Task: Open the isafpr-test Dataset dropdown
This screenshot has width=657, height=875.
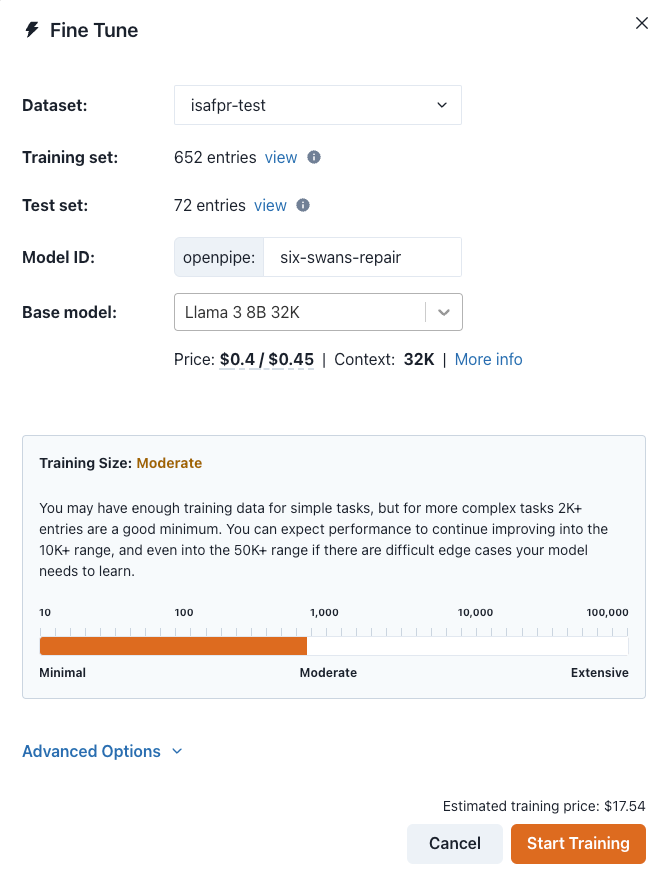Action: 317,105
